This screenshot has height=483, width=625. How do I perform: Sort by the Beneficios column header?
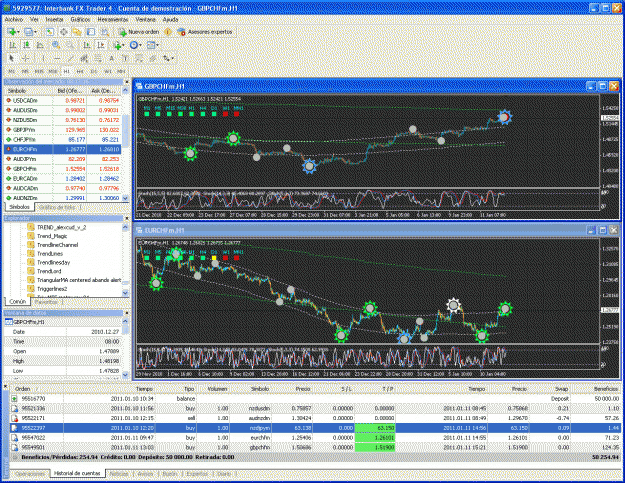tap(606, 389)
